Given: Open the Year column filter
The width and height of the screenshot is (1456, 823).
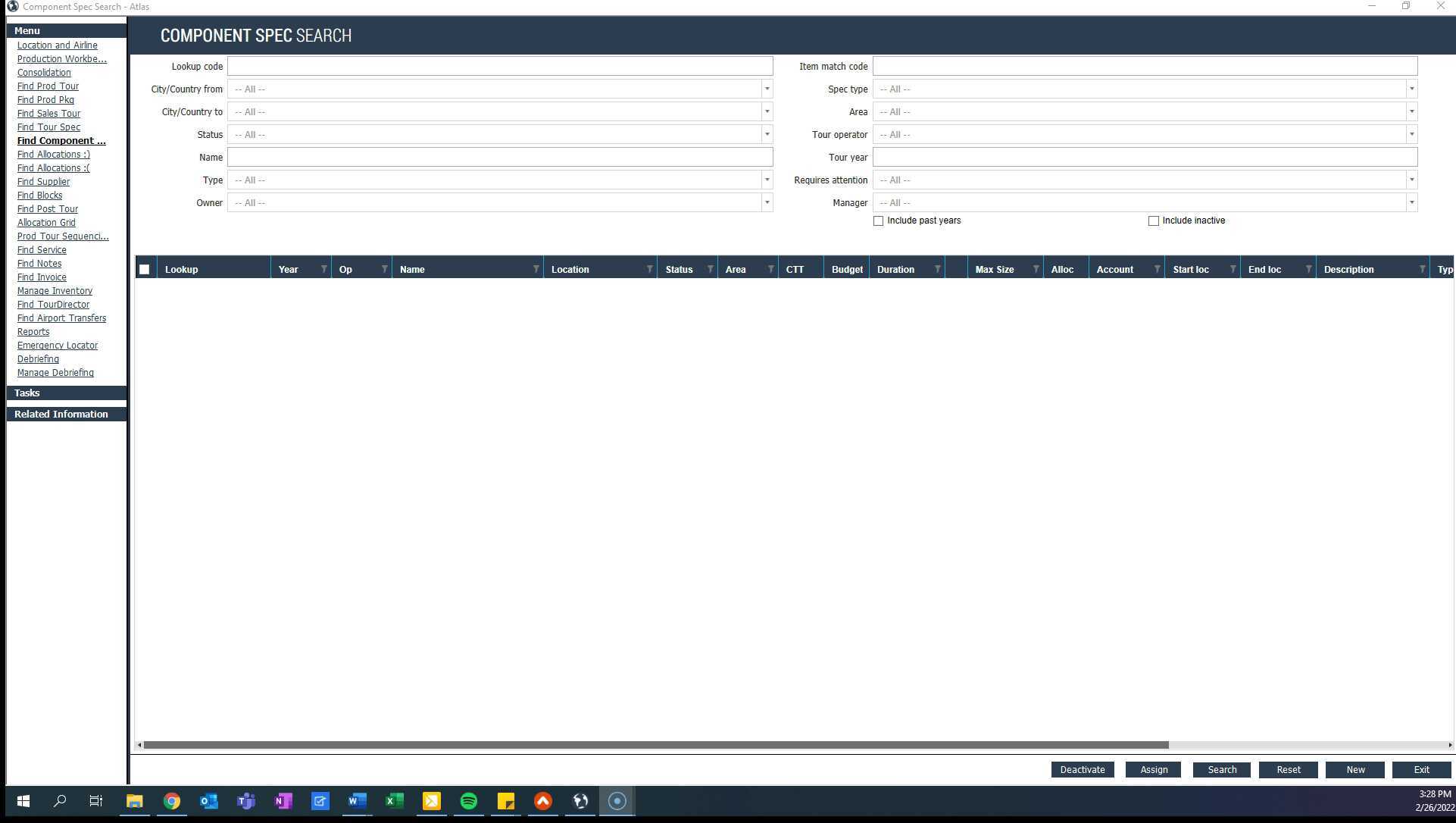Looking at the screenshot, I should click(323, 268).
